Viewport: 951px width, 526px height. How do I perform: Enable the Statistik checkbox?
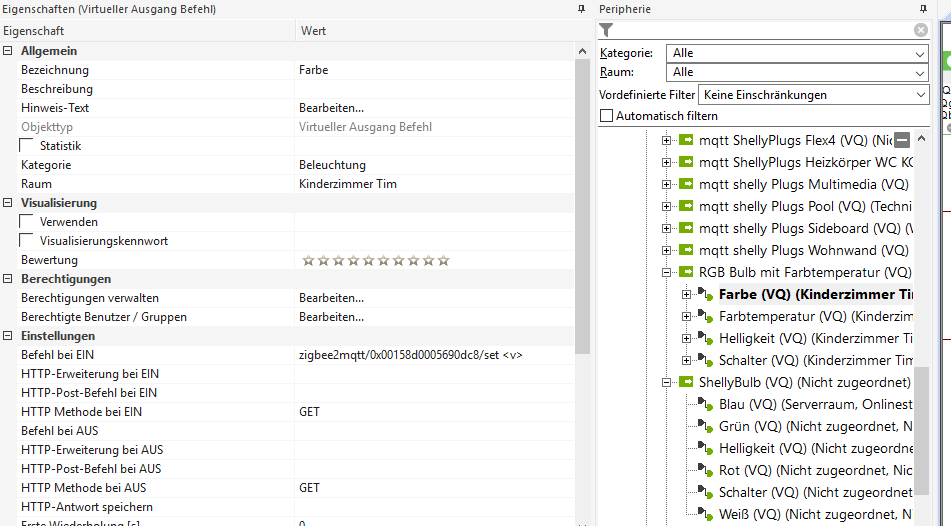[x=27, y=146]
